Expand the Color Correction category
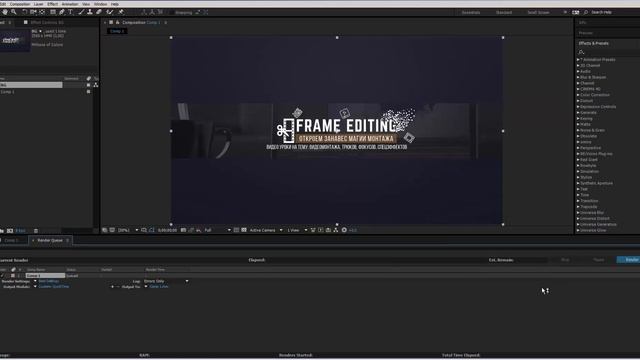The height and width of the screenshot is (360, 640). pos(578,95)
